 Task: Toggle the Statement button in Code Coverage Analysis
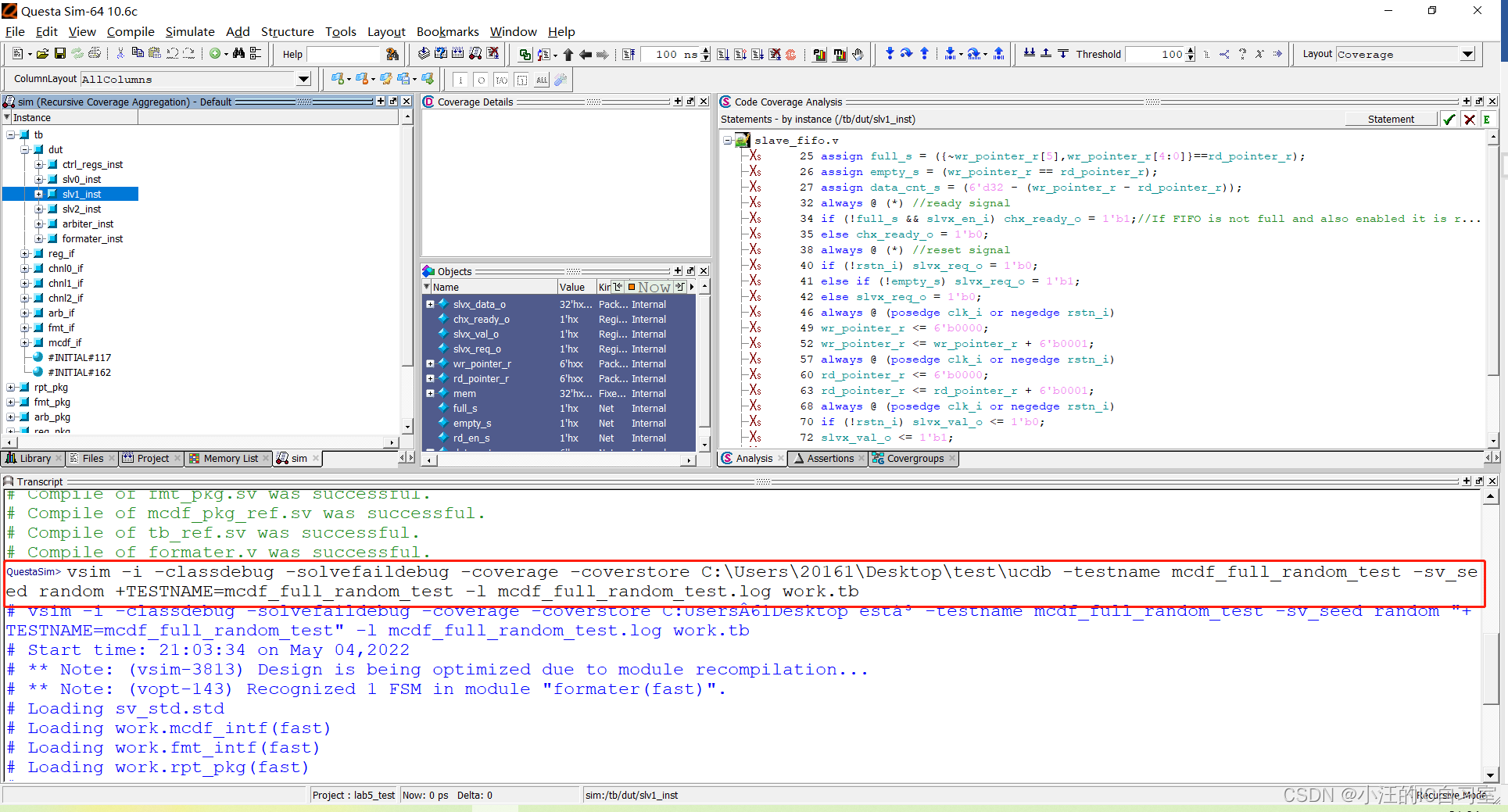point(1391,118)
